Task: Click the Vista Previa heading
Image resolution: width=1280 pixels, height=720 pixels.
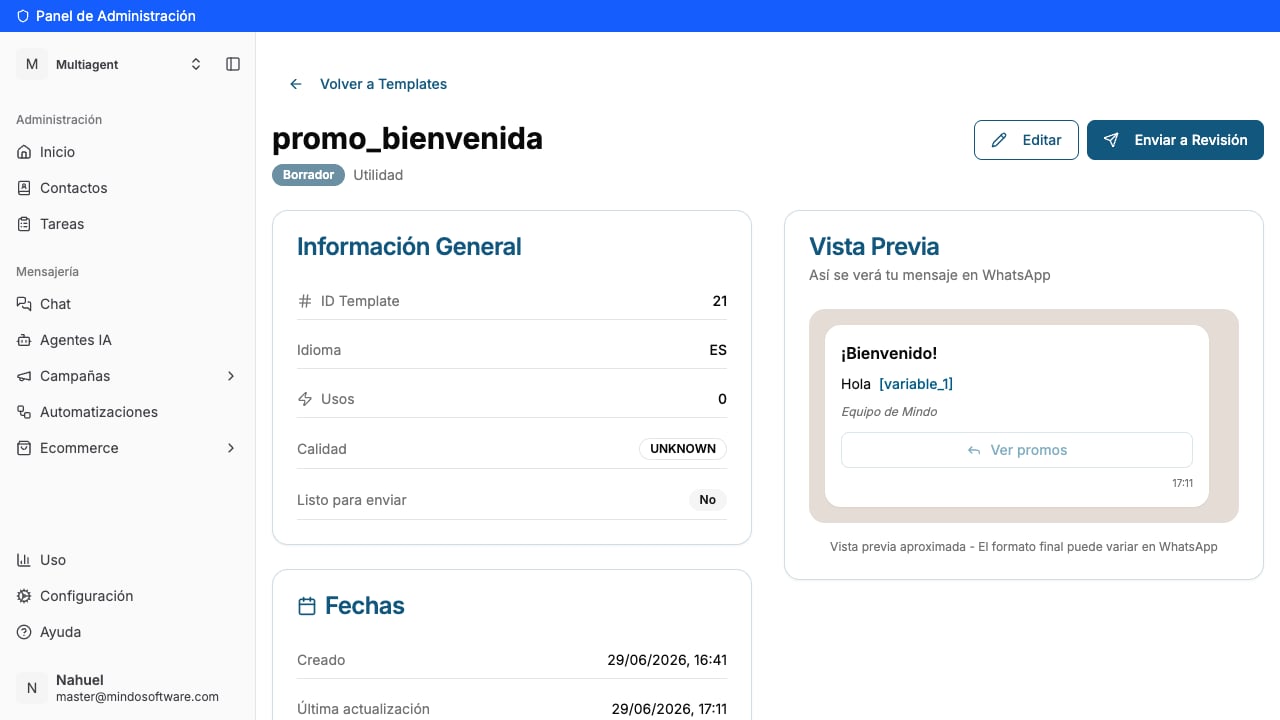Action: (874, 247)
